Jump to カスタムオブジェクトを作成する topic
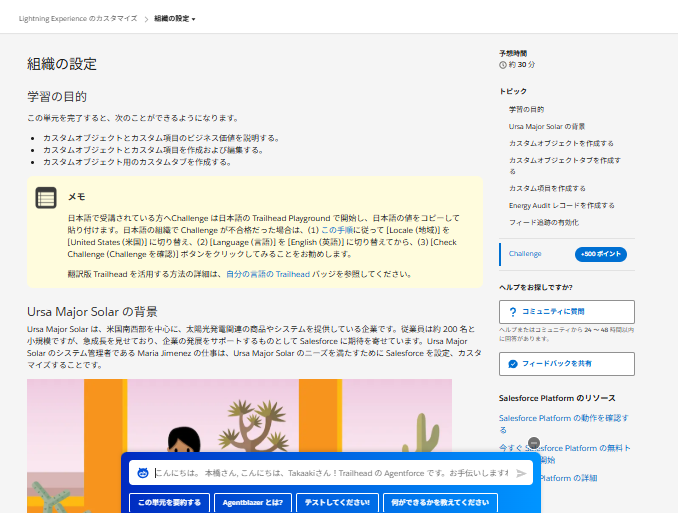This screenshot has width=678, height=513. (561, 143)
